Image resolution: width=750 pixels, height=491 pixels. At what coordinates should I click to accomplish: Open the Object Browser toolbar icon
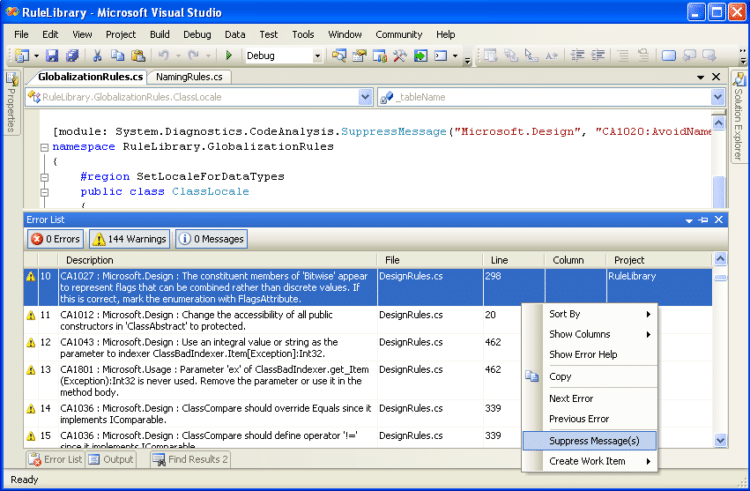coord(380,56)
